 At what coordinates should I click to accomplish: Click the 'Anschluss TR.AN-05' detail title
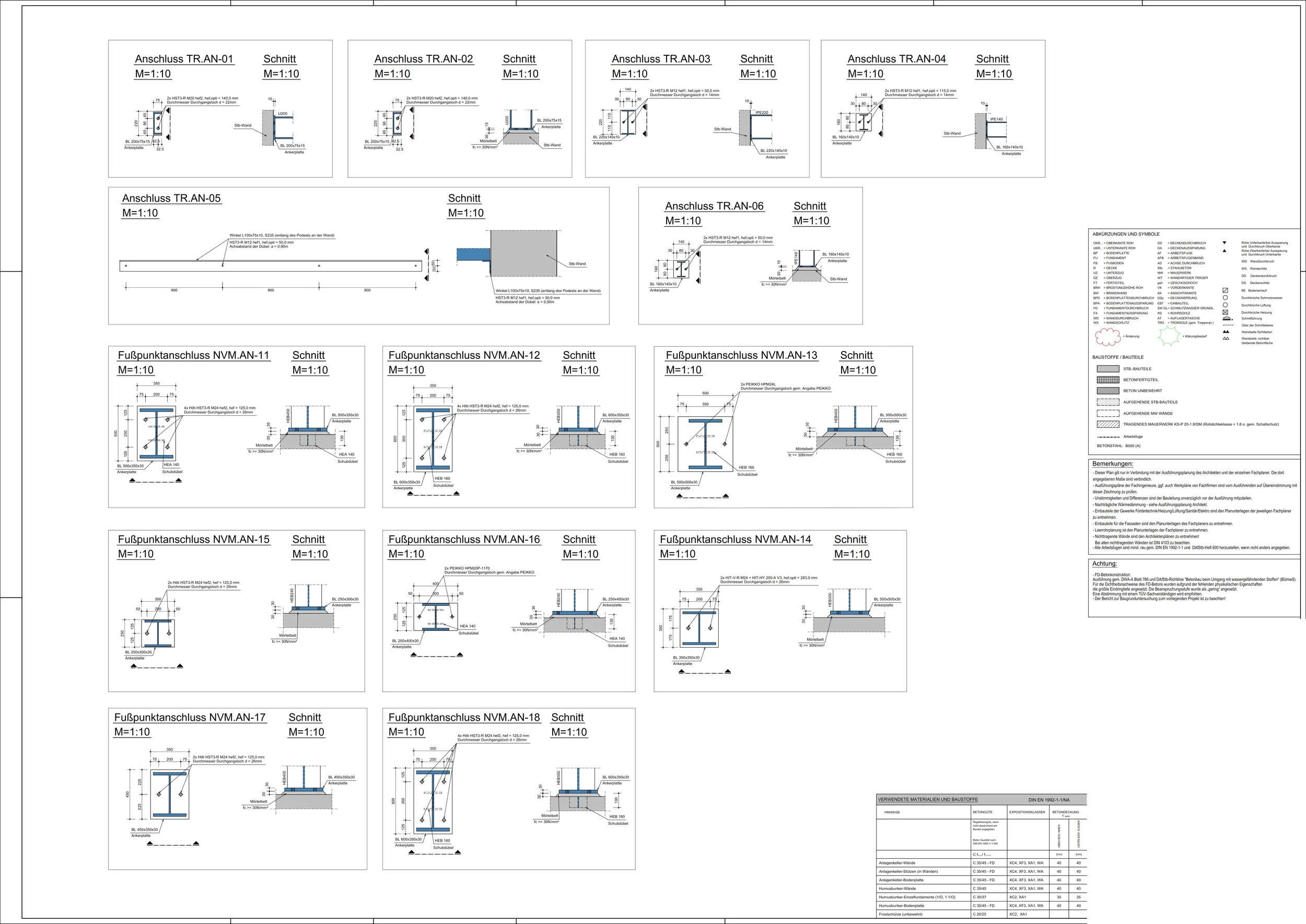[171, 198]
